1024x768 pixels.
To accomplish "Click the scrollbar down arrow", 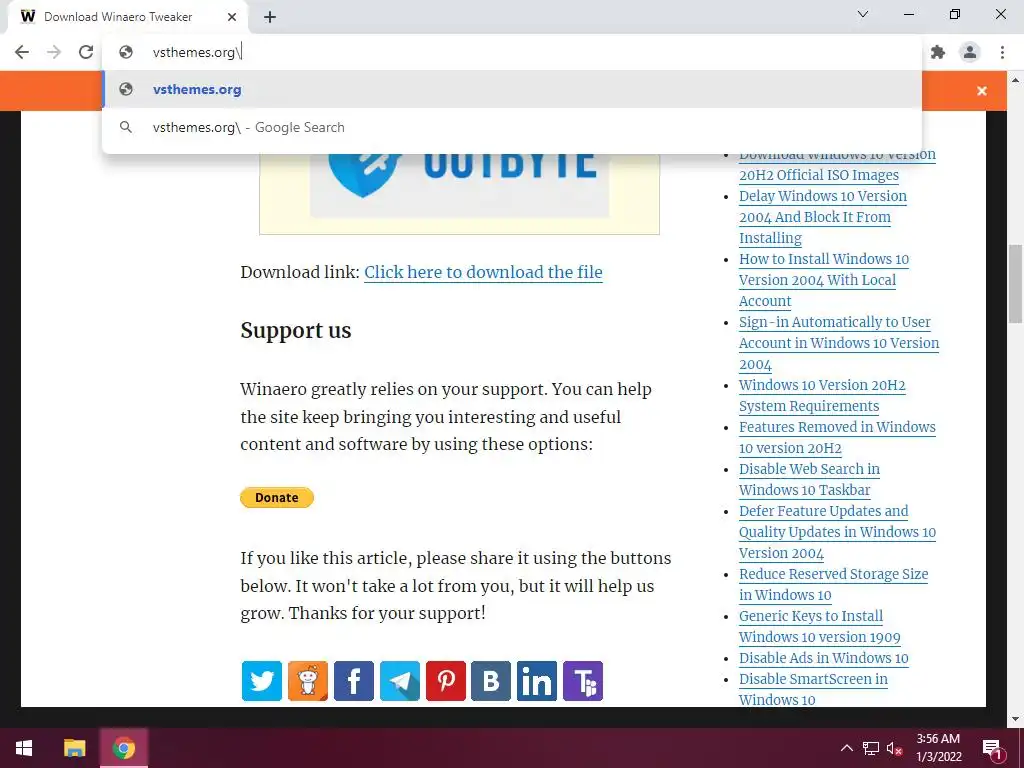I will (1015, 719).
